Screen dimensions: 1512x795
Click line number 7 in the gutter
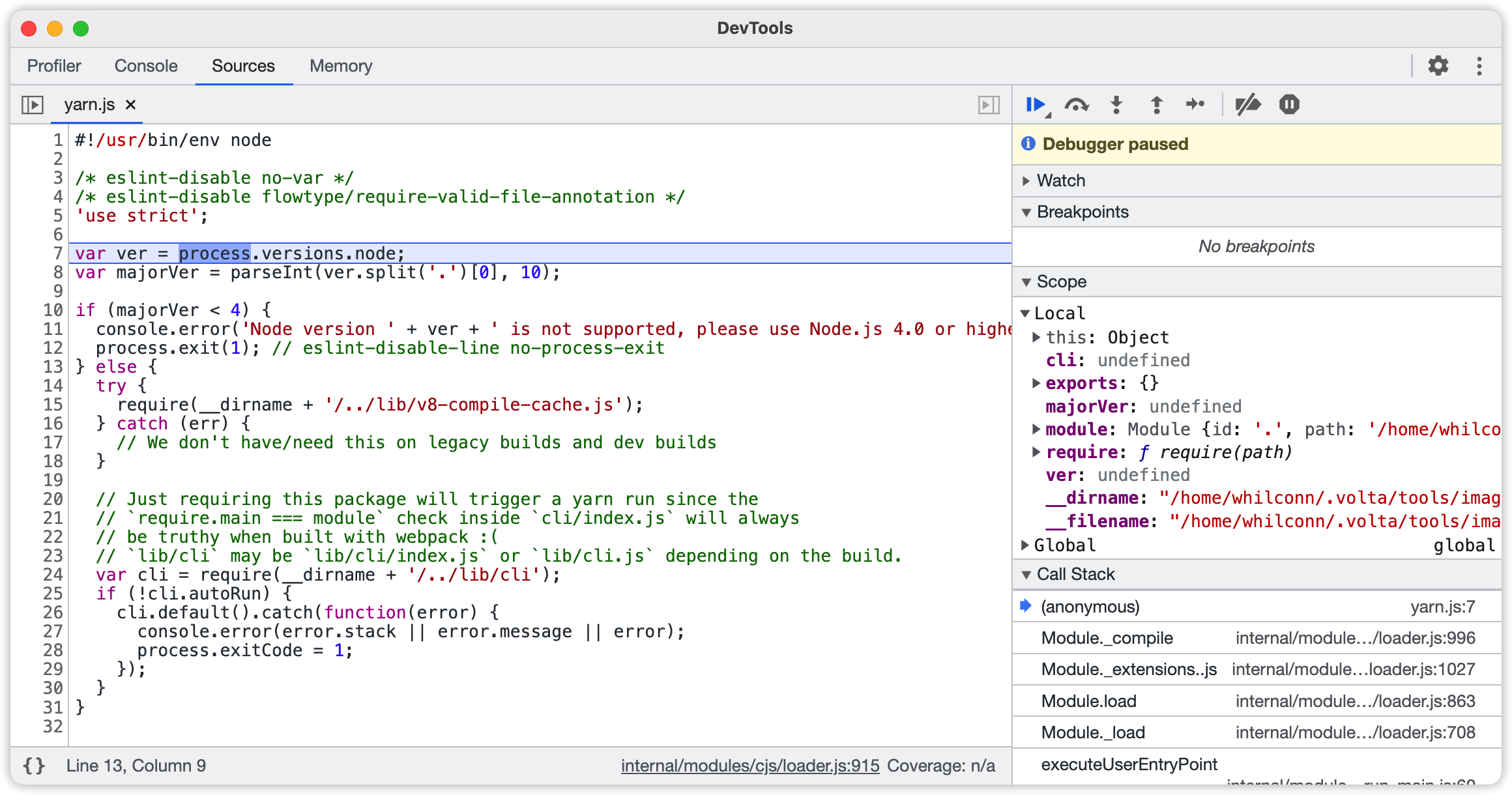57,253
